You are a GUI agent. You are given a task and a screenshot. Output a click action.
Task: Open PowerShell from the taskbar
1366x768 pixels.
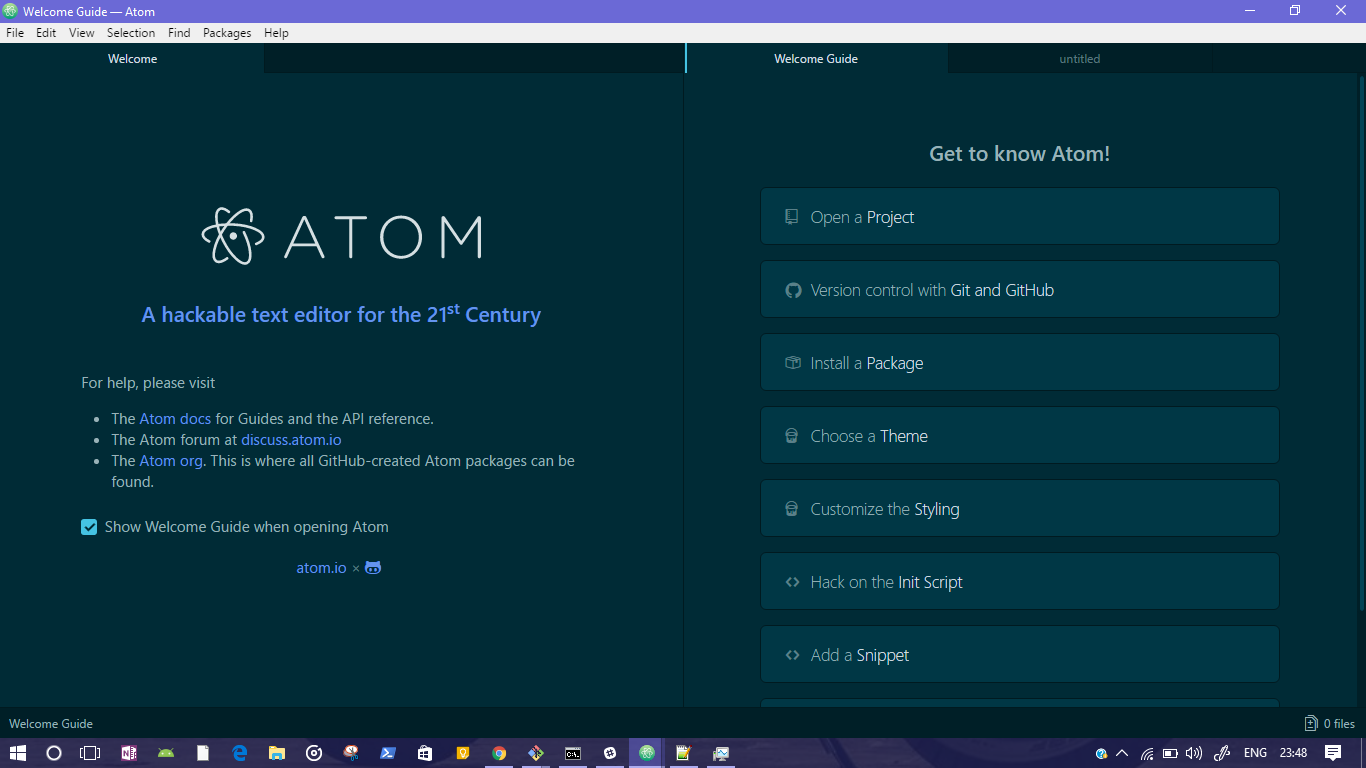pyautogui.click(x=387, y=753)
